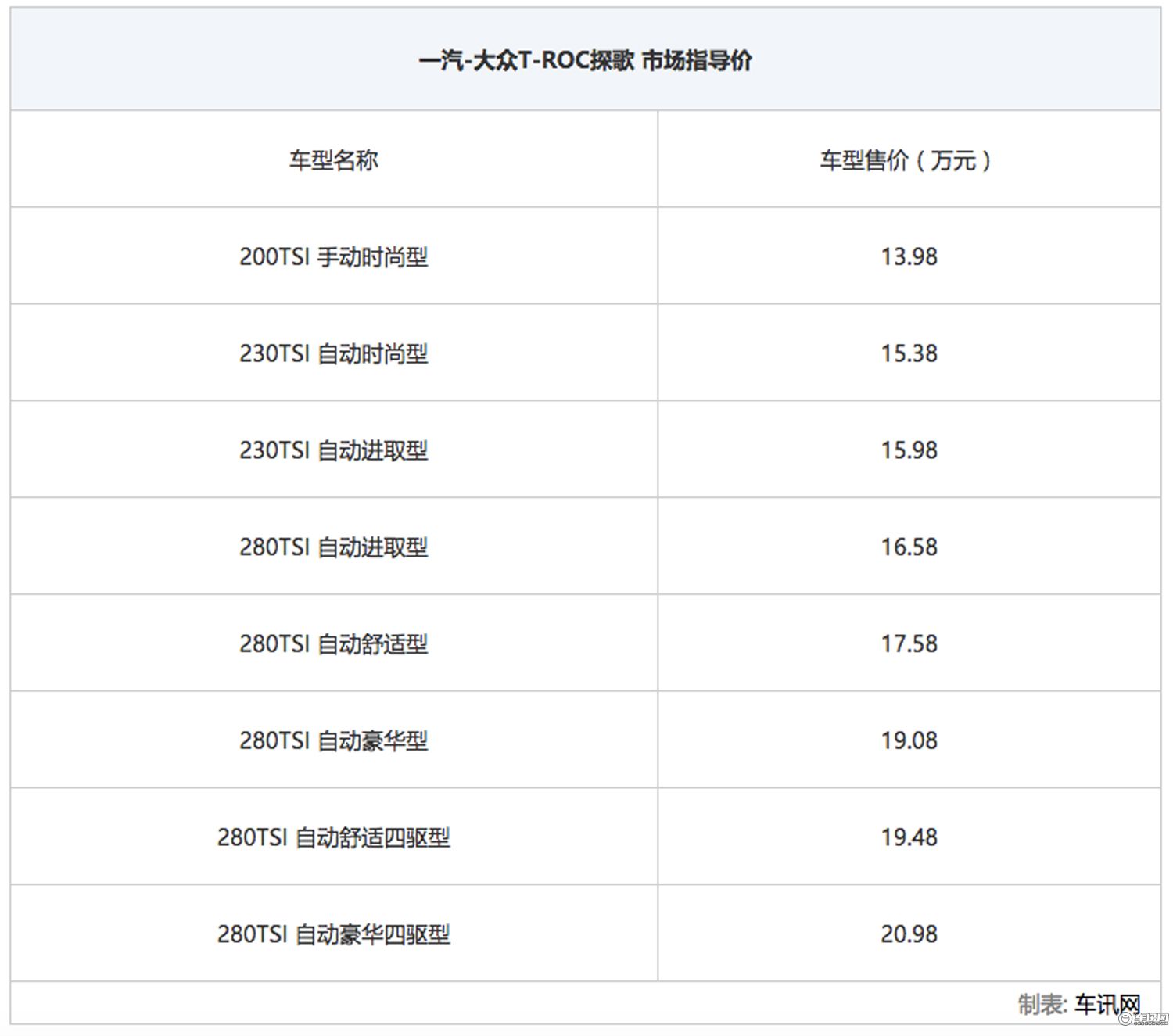The image size is (1173, 1036).
Task: Select the price 17.58
Action: pos(909,643)
